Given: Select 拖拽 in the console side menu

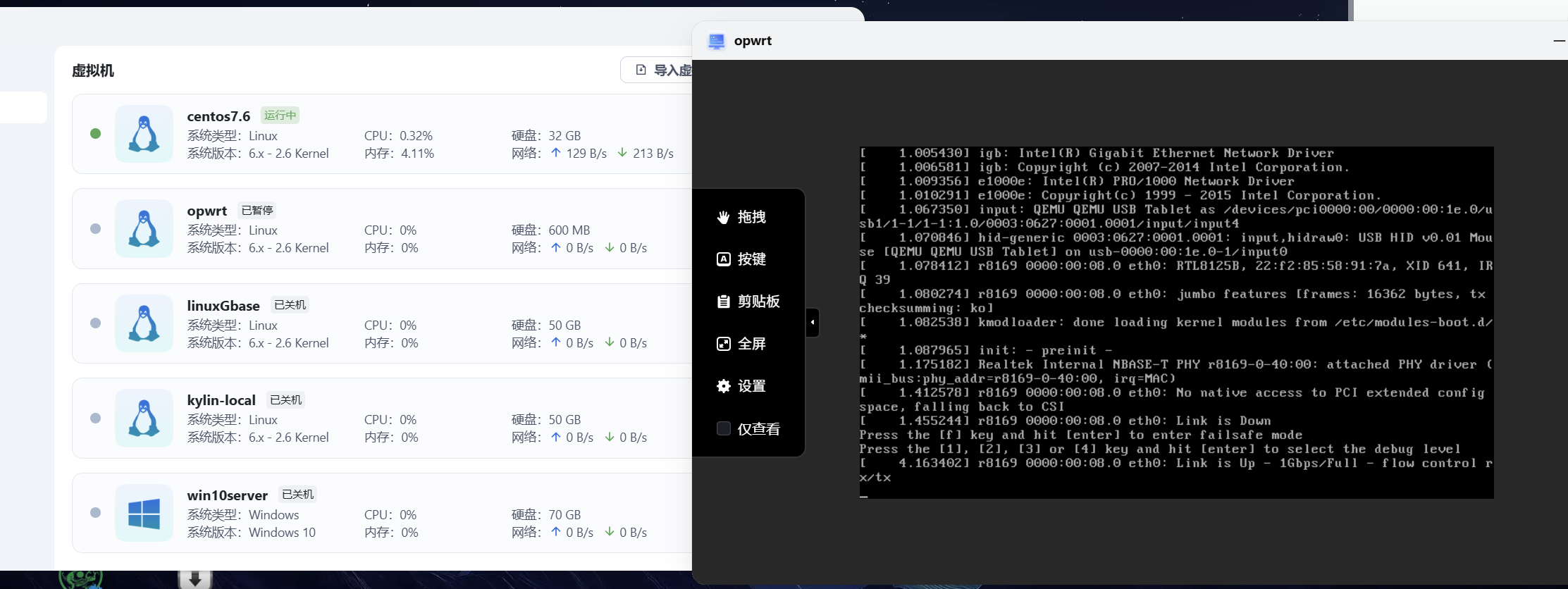Looking at the screenshot, I should [741, 217].
